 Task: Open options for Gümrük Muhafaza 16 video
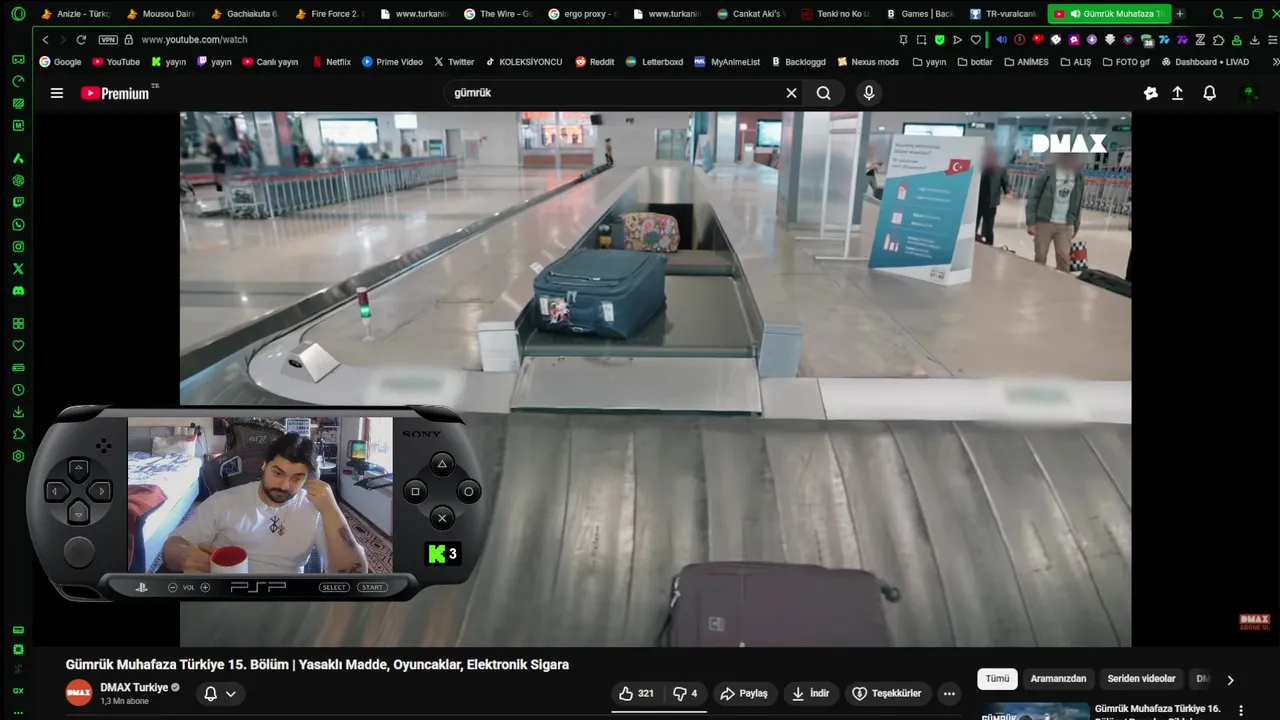(1241, 711)
